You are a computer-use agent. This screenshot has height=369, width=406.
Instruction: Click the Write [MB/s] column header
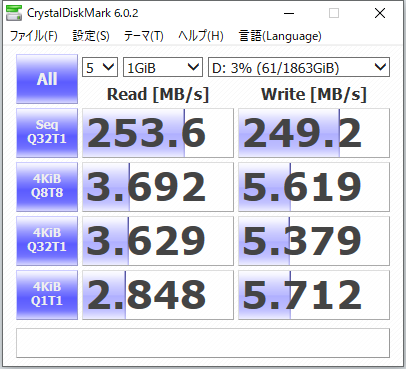pyautogui.click(x=314, y=94)
